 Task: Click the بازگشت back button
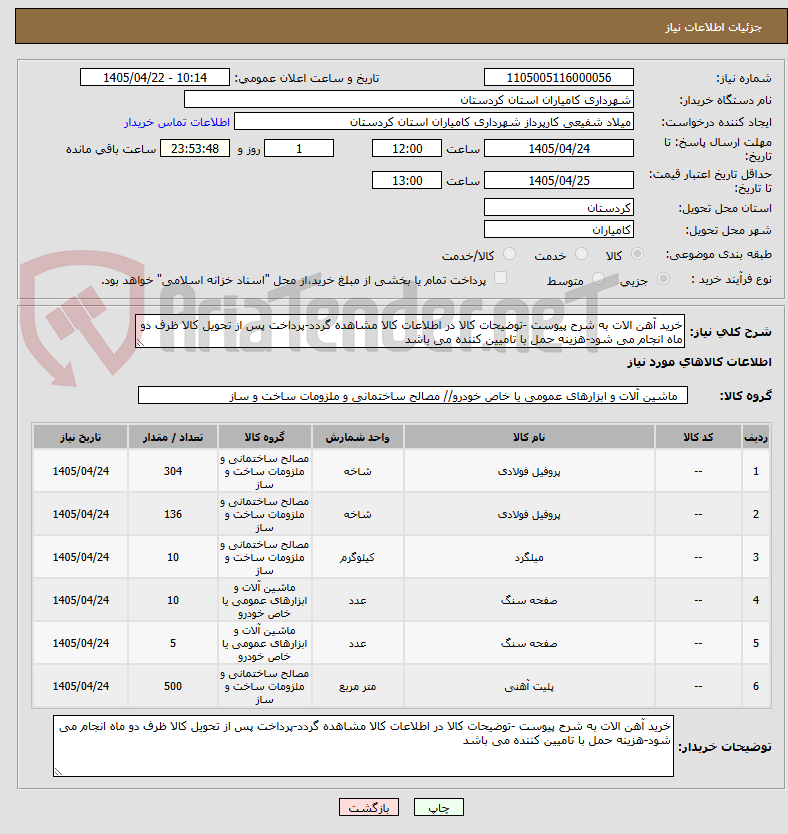369,807
